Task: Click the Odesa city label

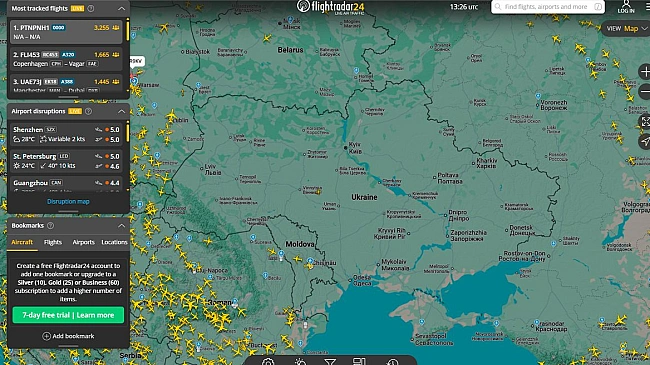Action: tap(362, 280)
